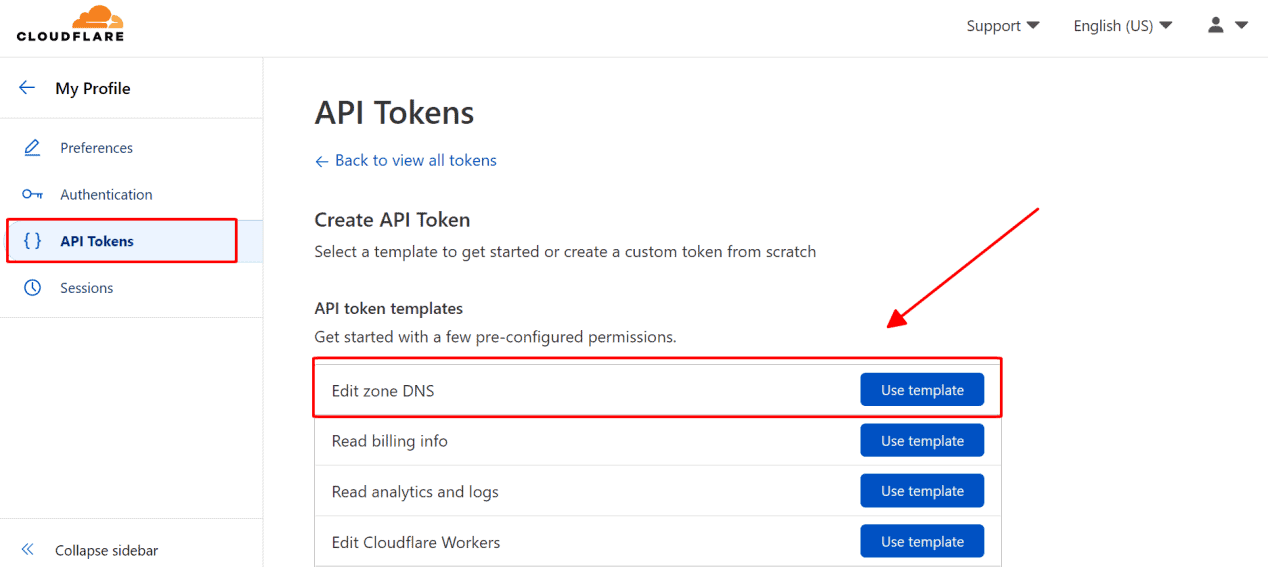The image size is (1271, 571).
Task: Open Preferences in the sidebar
Action: 96,148
